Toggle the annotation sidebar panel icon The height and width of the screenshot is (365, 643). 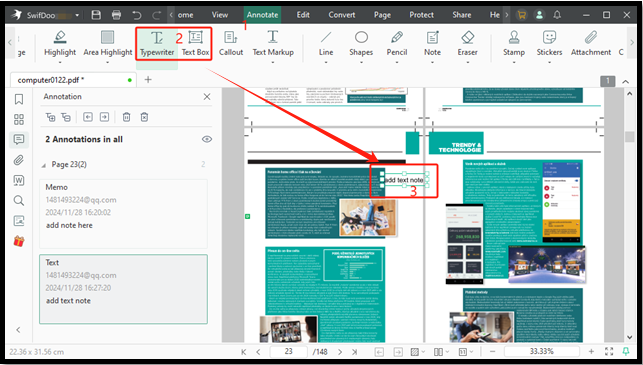(x=19, y=139)
